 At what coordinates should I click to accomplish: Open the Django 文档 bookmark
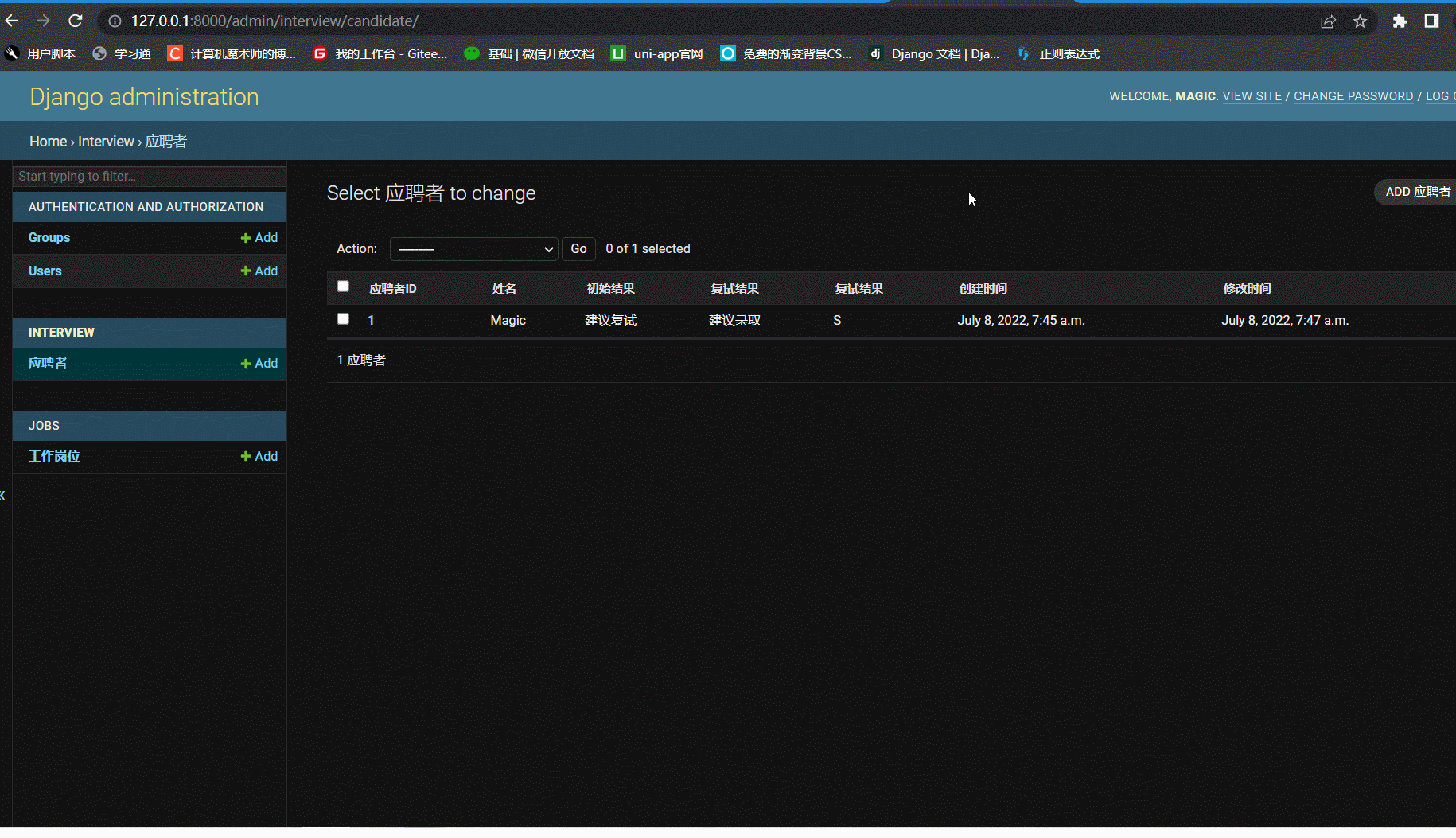pyautogui.click(x=934, y=53)
